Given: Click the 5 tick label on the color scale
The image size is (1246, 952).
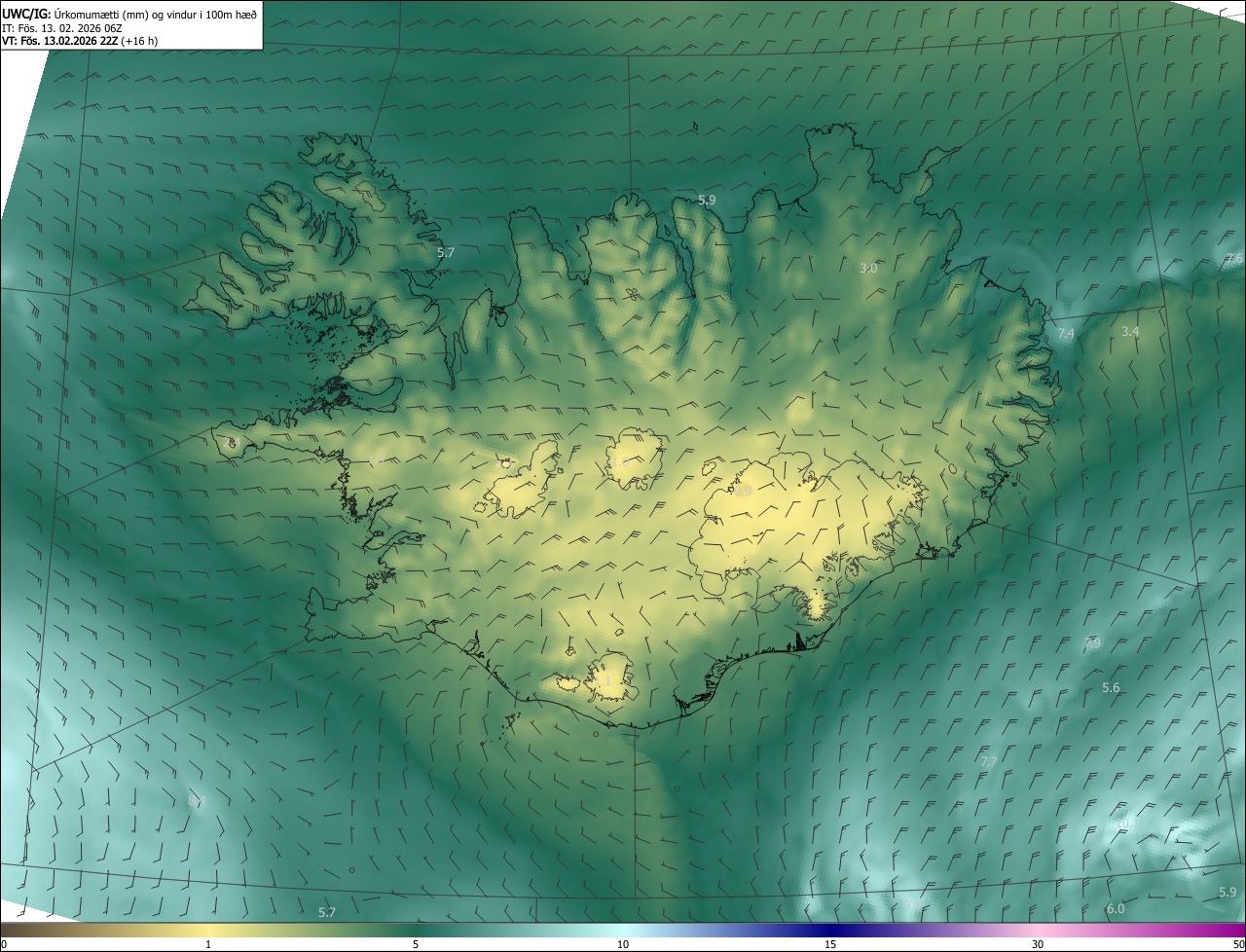Looking at the screenshot, I should 416,944.
